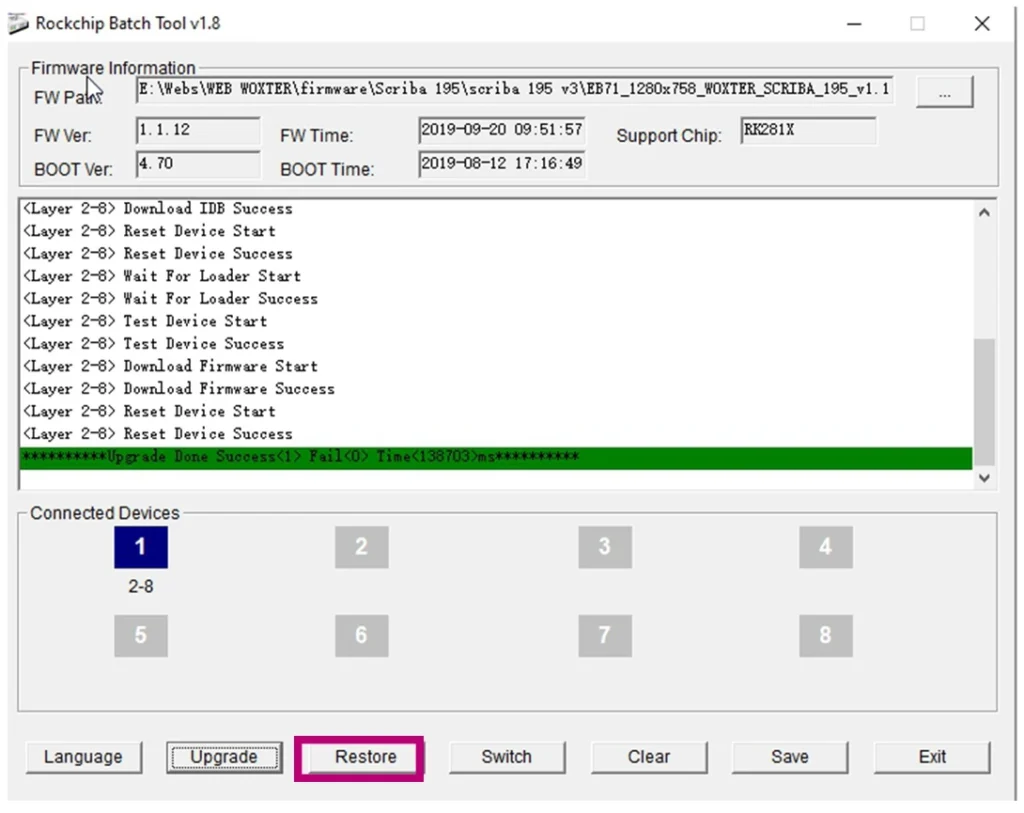Exit the Rockchip Batch Tool
The width and height of the screenshot is (1024, 813).
[932, 757]
